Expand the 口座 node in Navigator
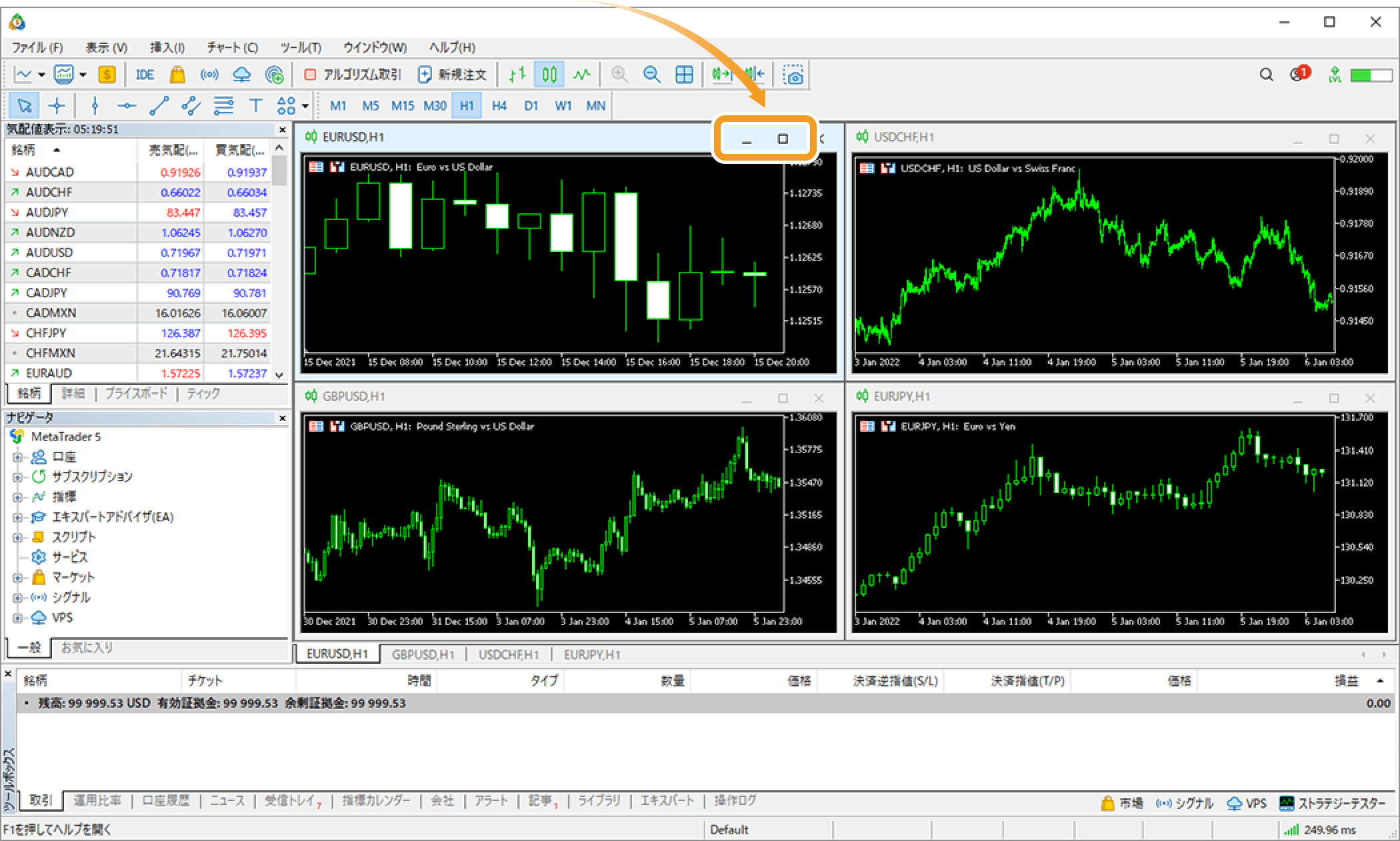The height and width of the screenshot is (841, 1400). [18, 457]
